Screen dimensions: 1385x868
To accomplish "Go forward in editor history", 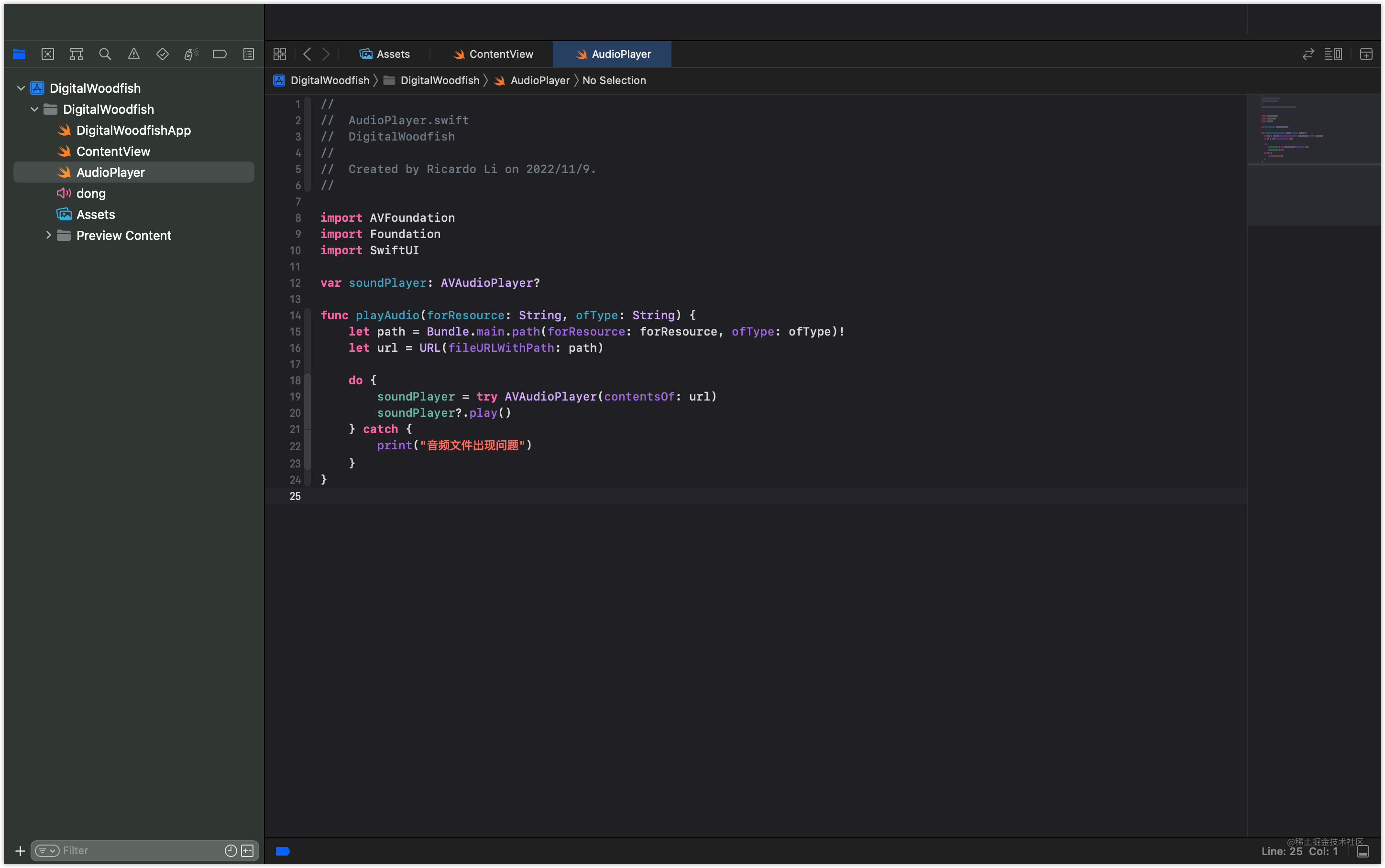I will (x=326, y=54).
